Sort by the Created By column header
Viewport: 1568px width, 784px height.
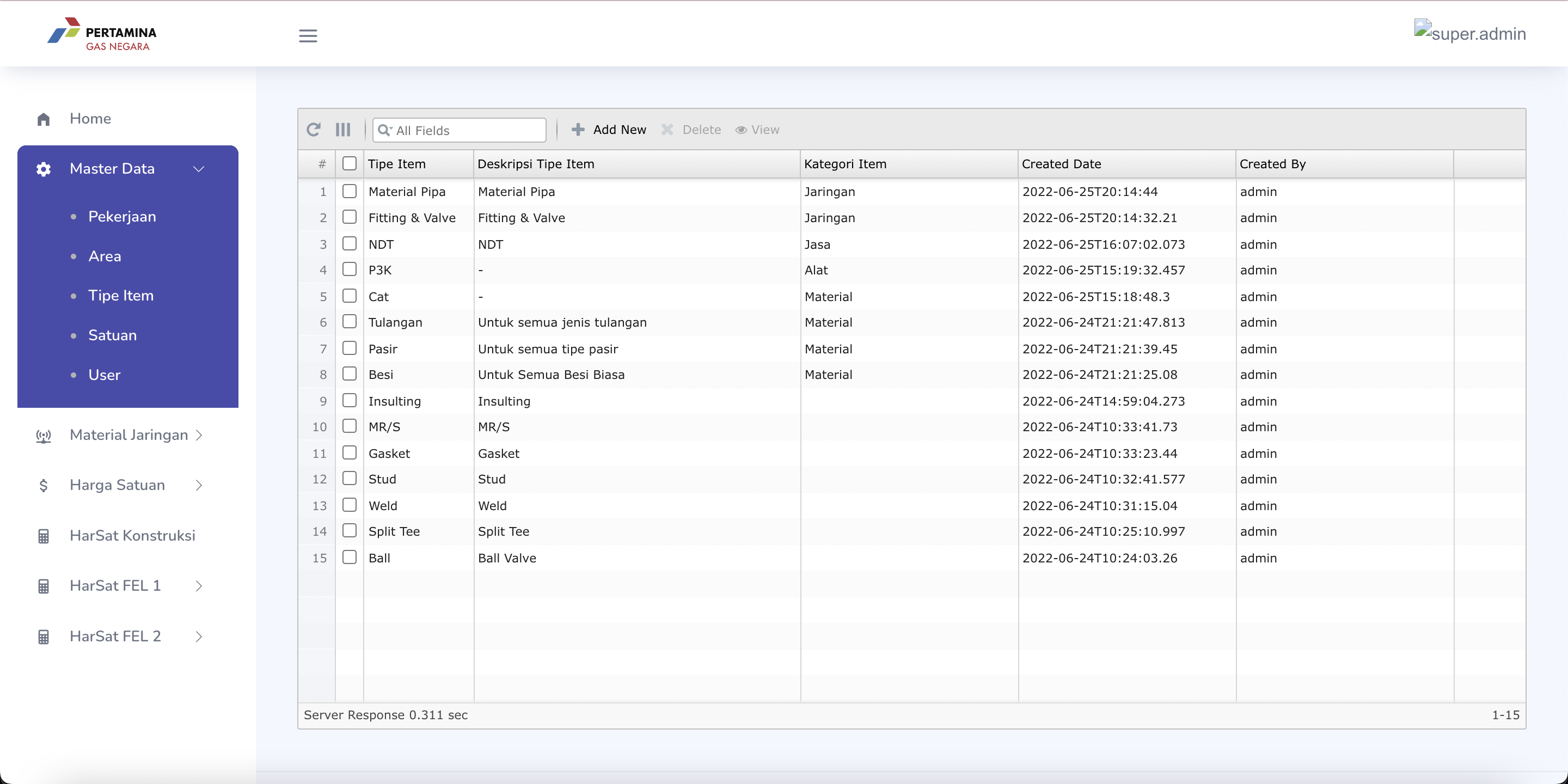coord(1345,164)
